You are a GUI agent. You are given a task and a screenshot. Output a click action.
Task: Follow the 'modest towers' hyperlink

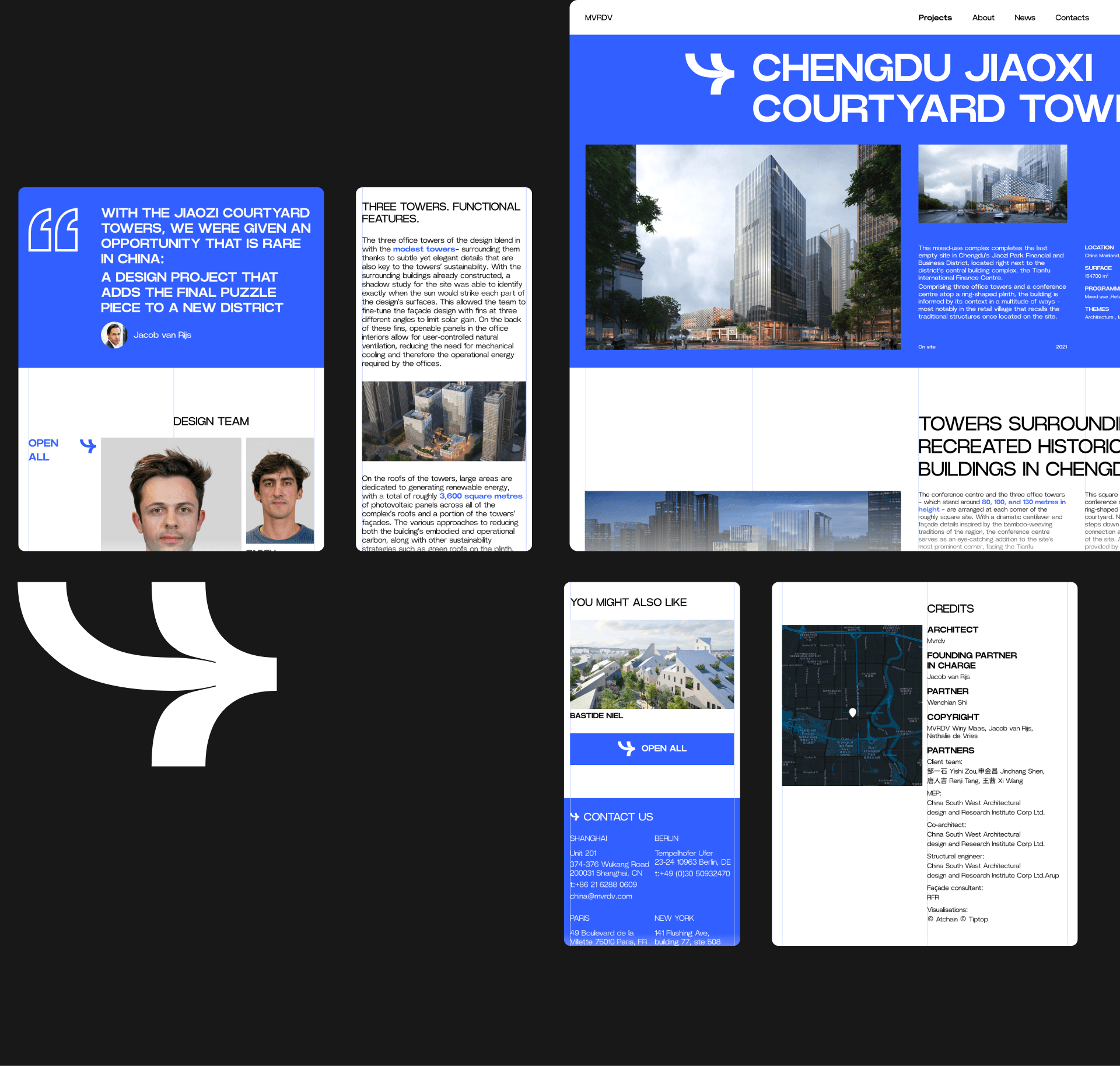click(423, 249)
